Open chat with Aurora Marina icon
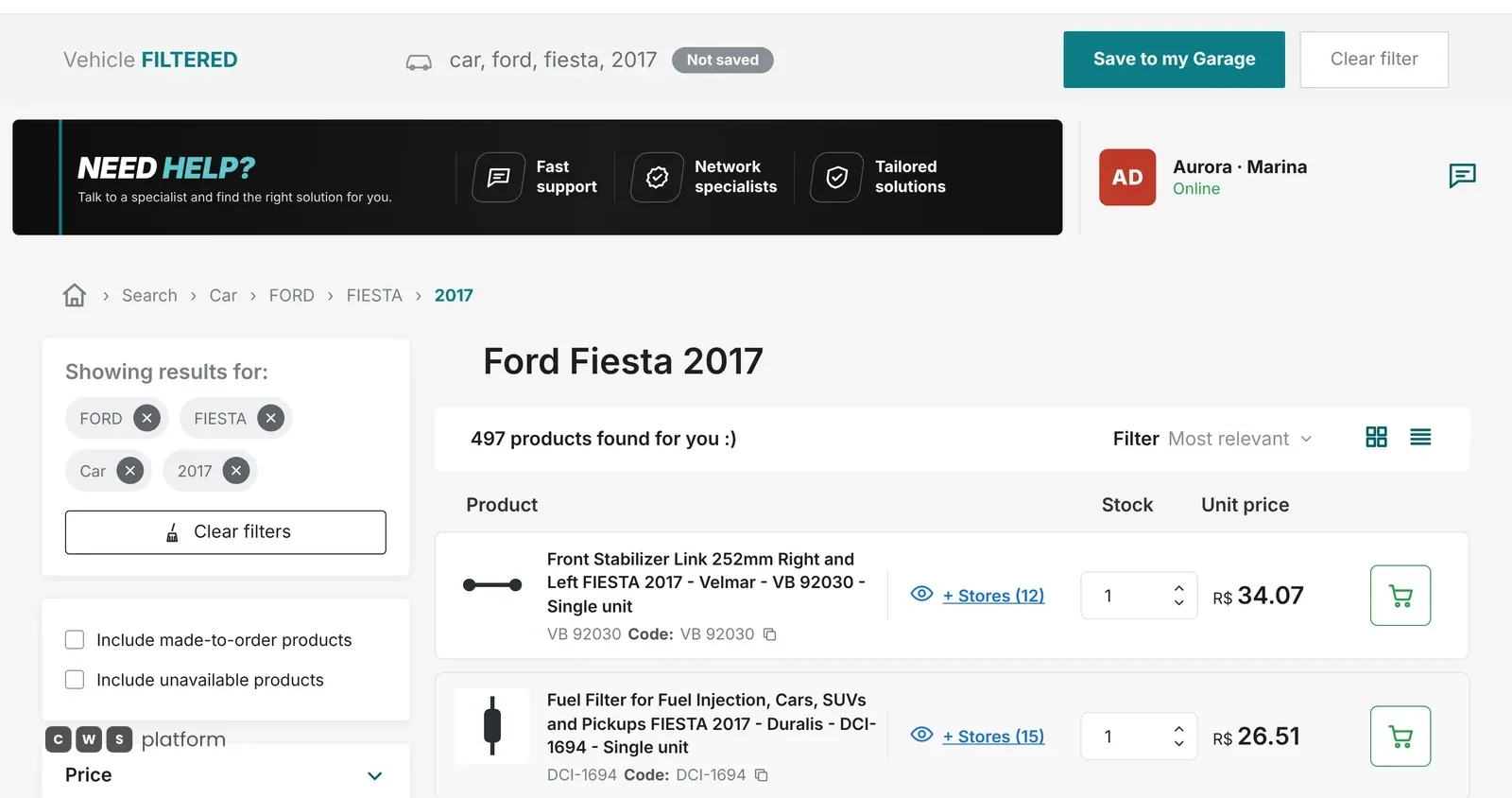The width and height of the screenshot is (1512, 798). (1462, 176)
